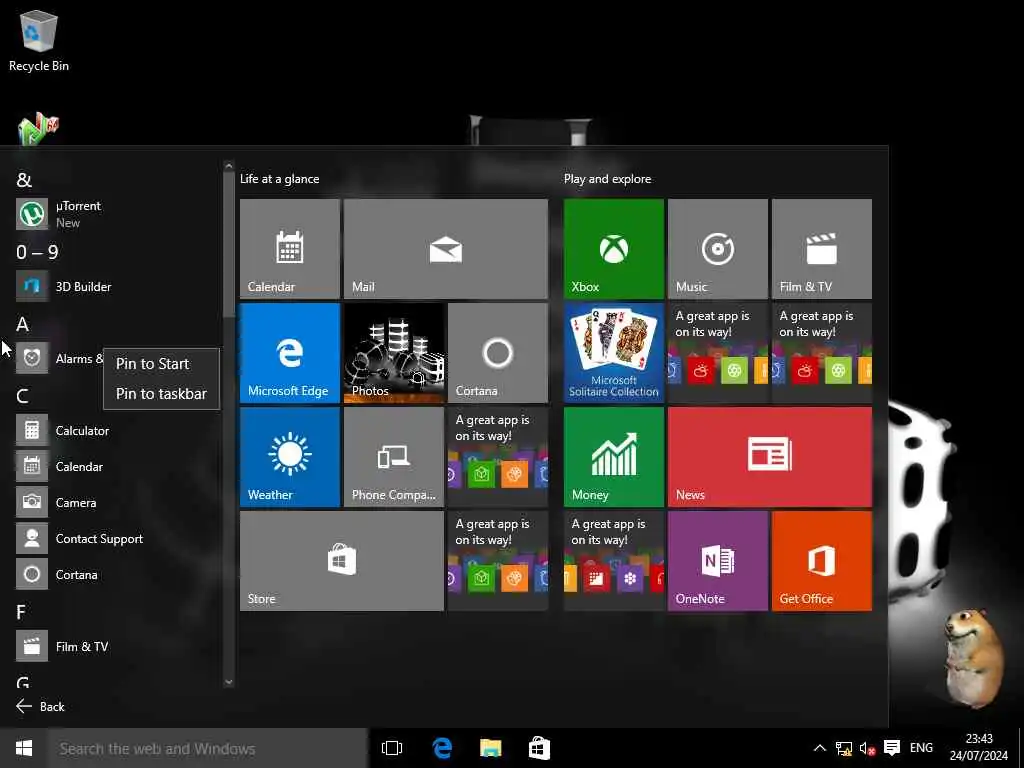Click 'A great app is on its way' tile beside Weather row
Screen dimensions: 1024x768
498,456
